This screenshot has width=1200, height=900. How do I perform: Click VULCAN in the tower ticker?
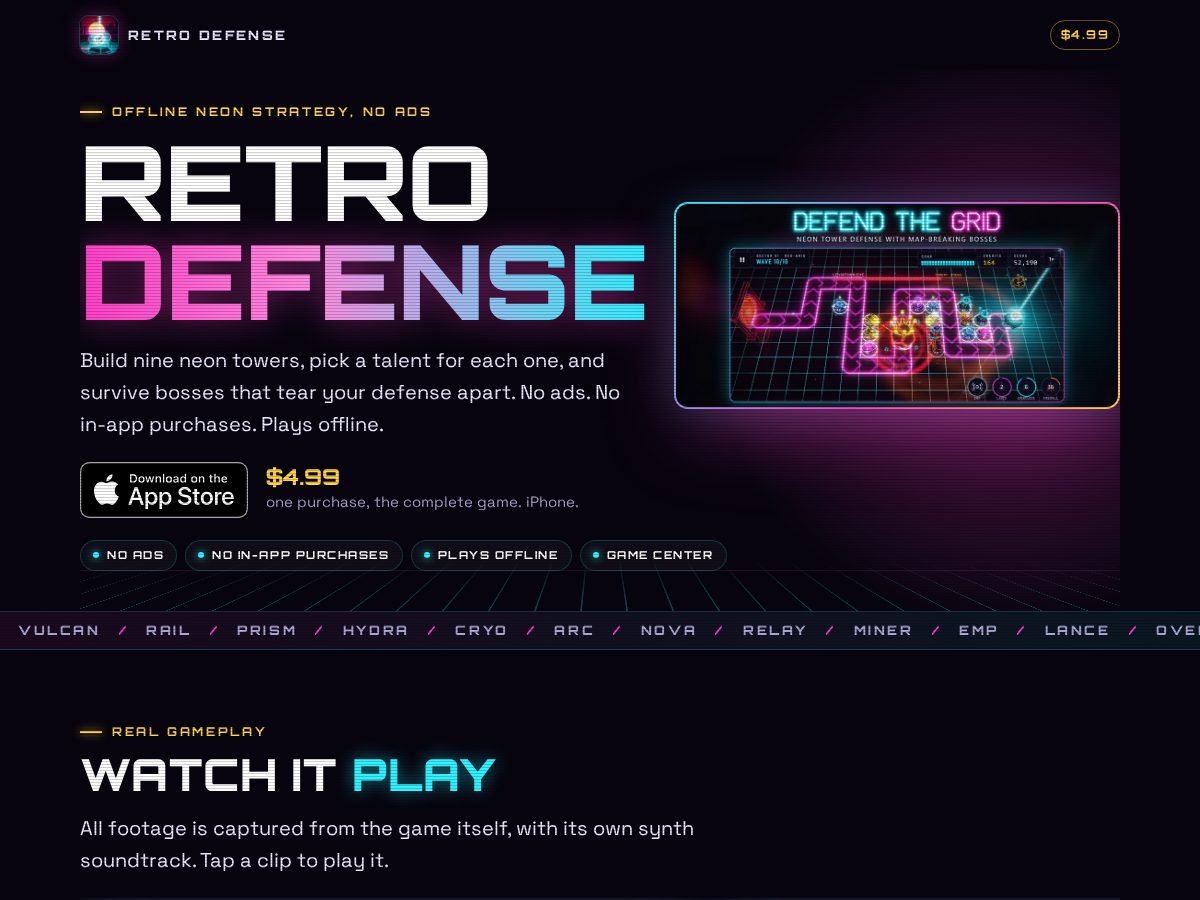pyautogui.click(x=59, y=630)
